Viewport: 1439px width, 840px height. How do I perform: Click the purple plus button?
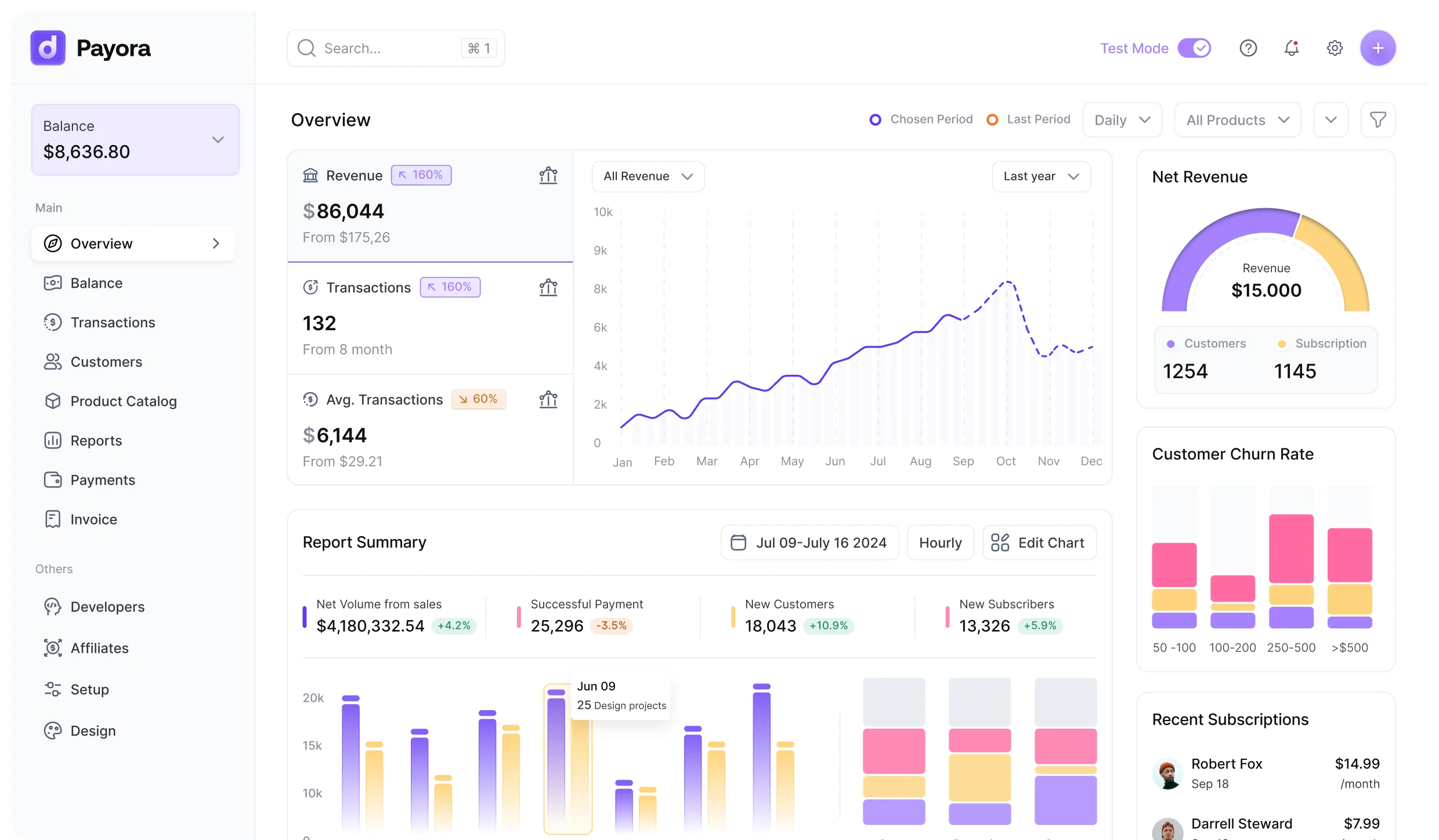pos(1377,48)
